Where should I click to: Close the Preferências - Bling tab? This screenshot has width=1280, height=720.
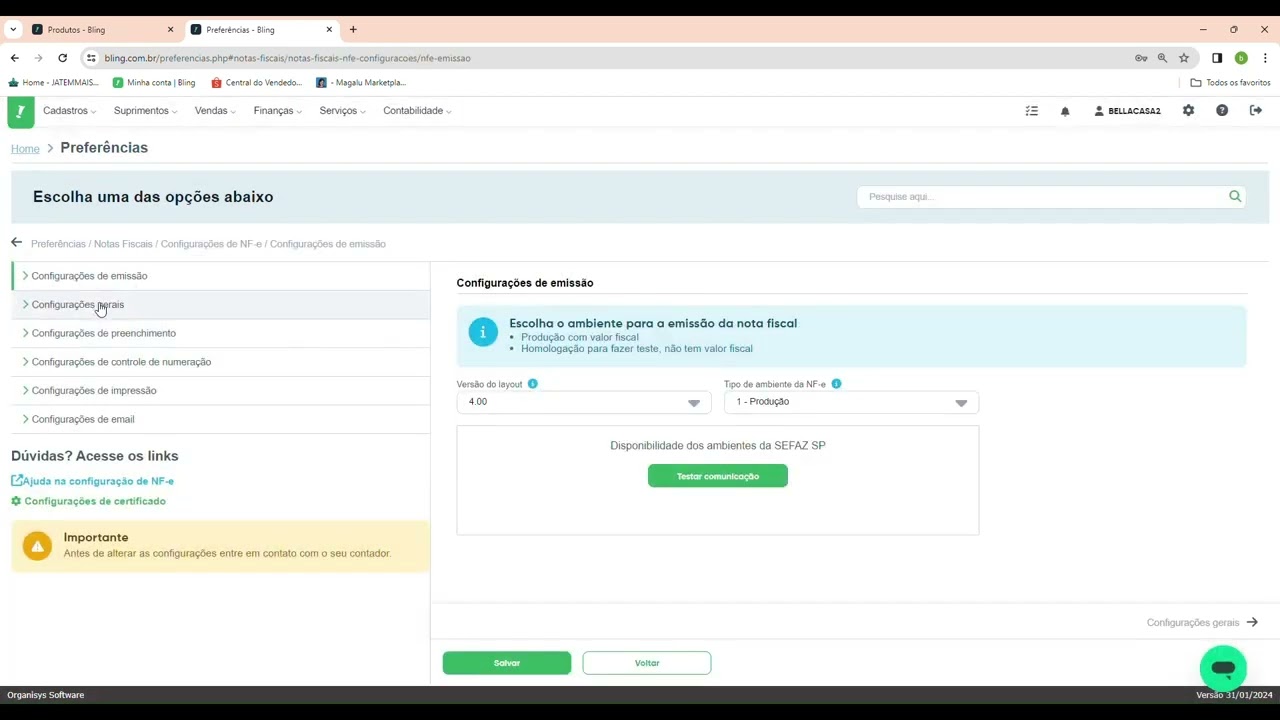point(329,30)
